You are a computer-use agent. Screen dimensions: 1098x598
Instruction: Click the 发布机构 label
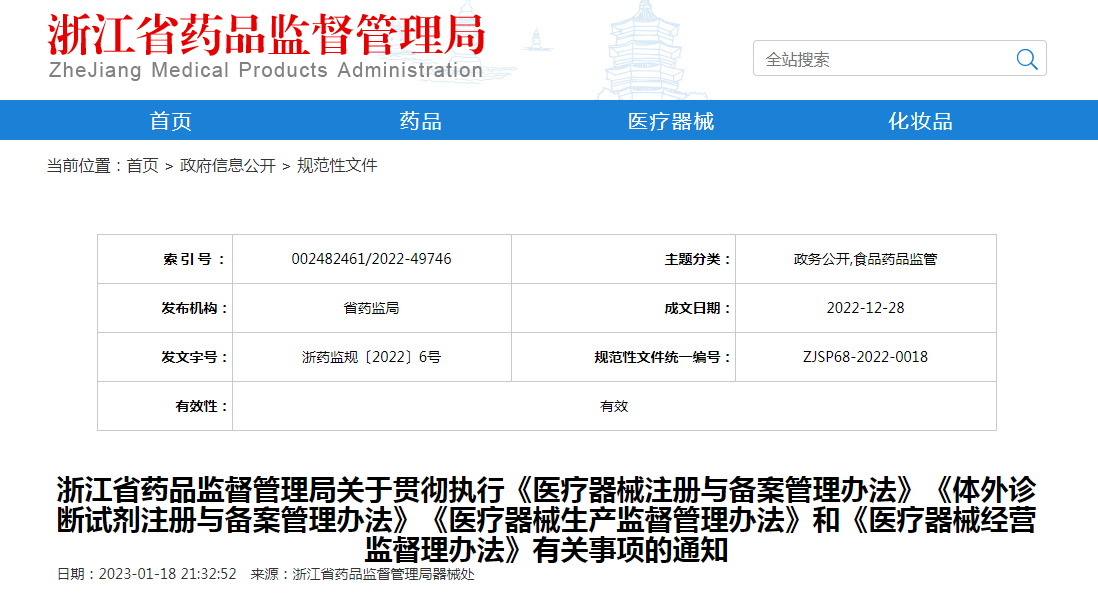coord(195,308)
